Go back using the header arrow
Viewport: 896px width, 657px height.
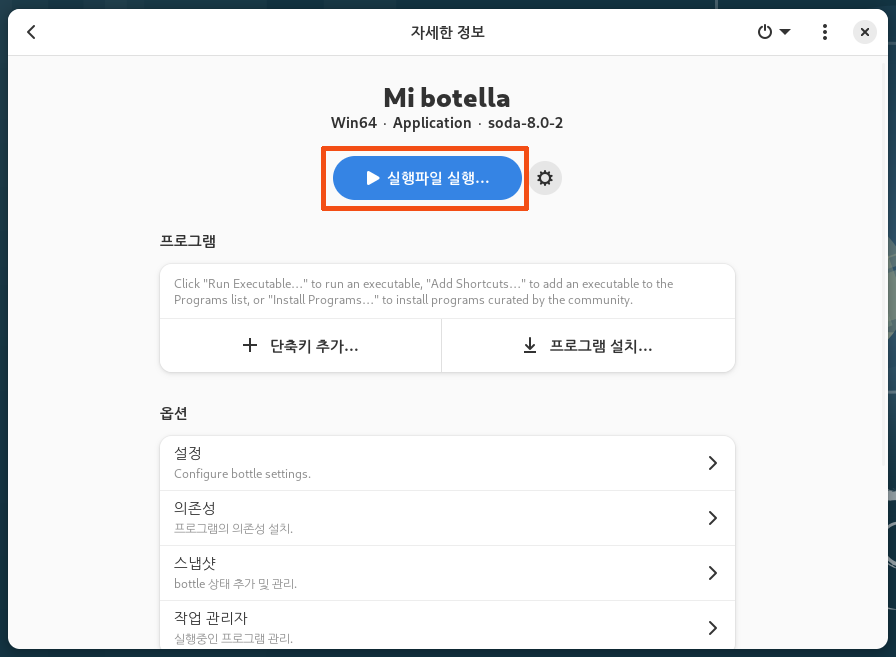(31, 32)
